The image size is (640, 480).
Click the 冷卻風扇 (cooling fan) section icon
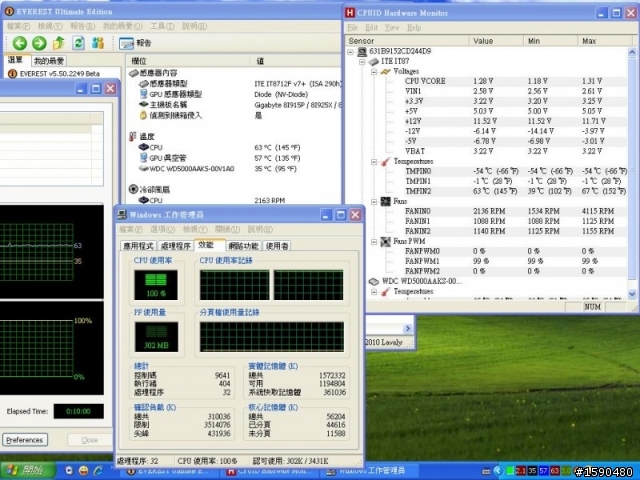pos(133,189)
